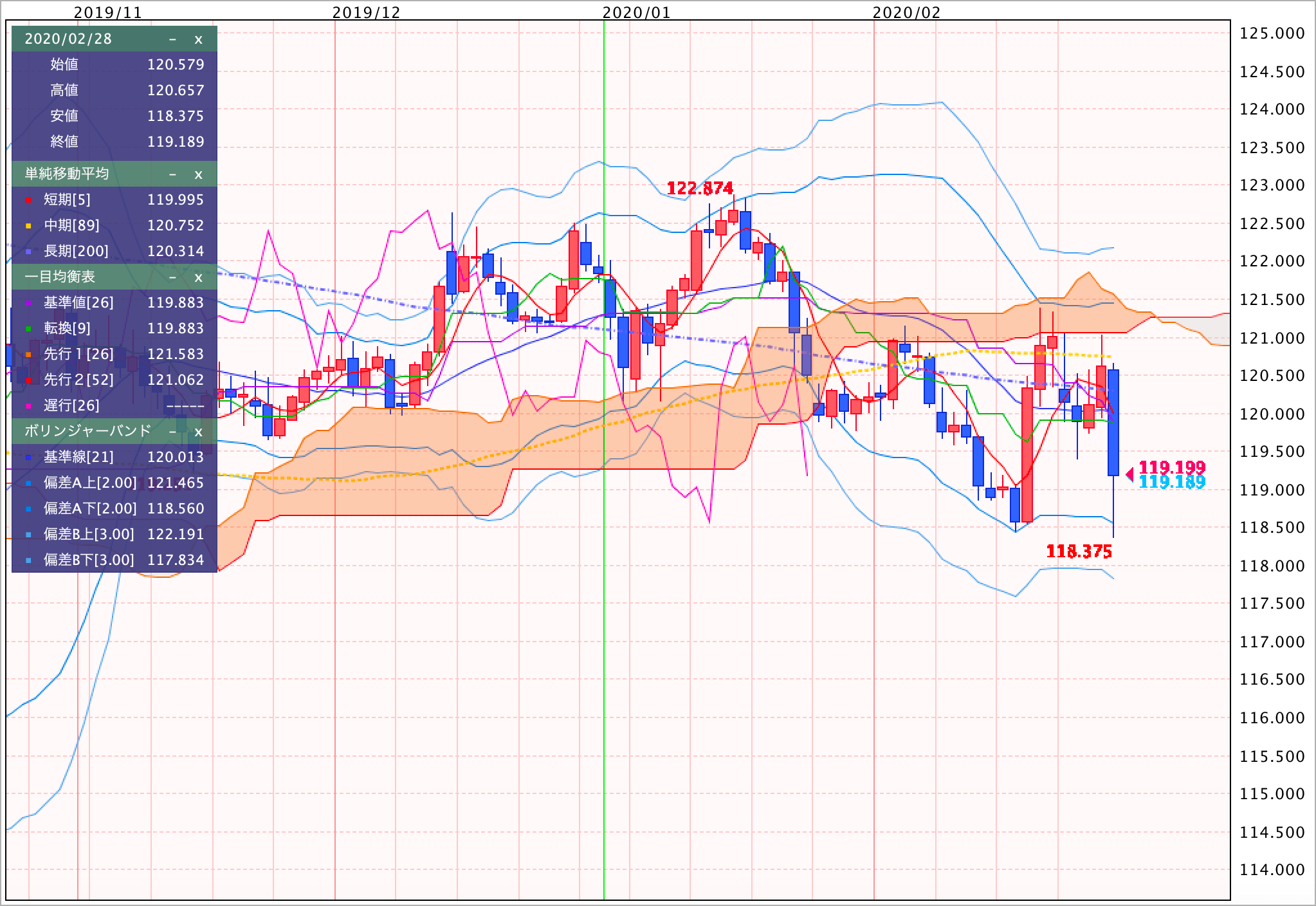The width and height of the screenshot is (1316, 906).
Task: Close the 一目均衡表 panel
Action: (x=198, y=277)
